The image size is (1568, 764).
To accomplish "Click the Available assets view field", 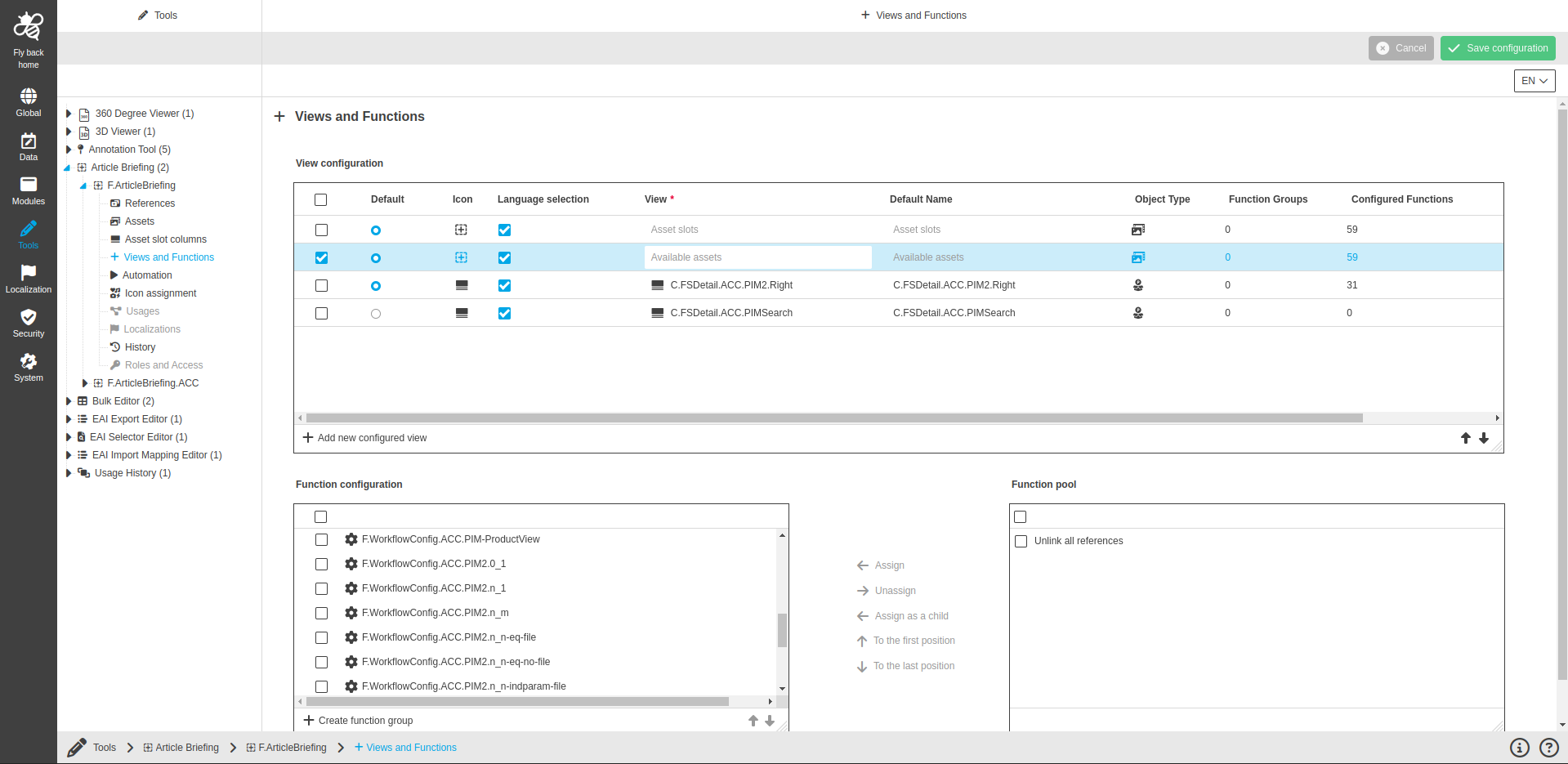I will point(757,257).
